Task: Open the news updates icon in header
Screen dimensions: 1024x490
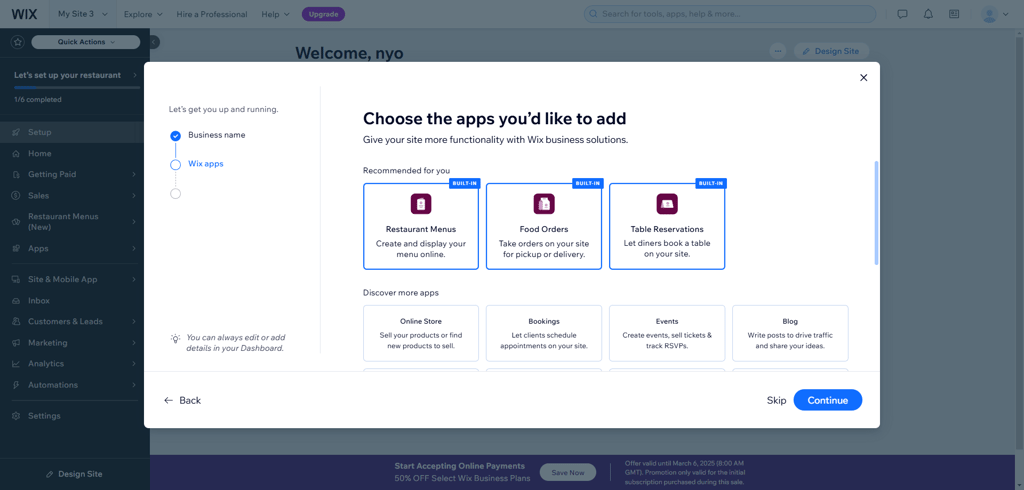Action: coord(953,14)
